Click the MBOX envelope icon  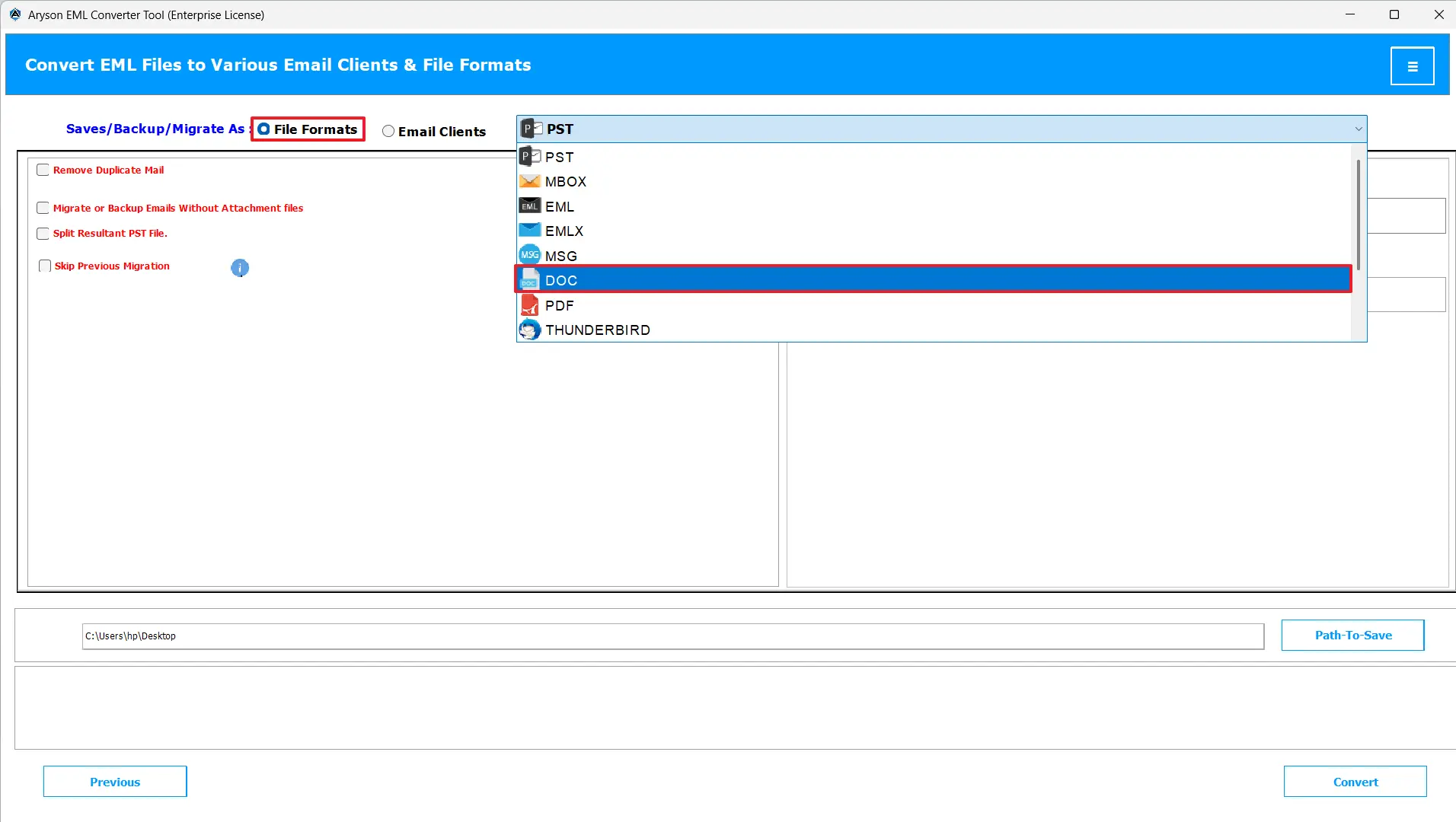[x=530, y=181]
